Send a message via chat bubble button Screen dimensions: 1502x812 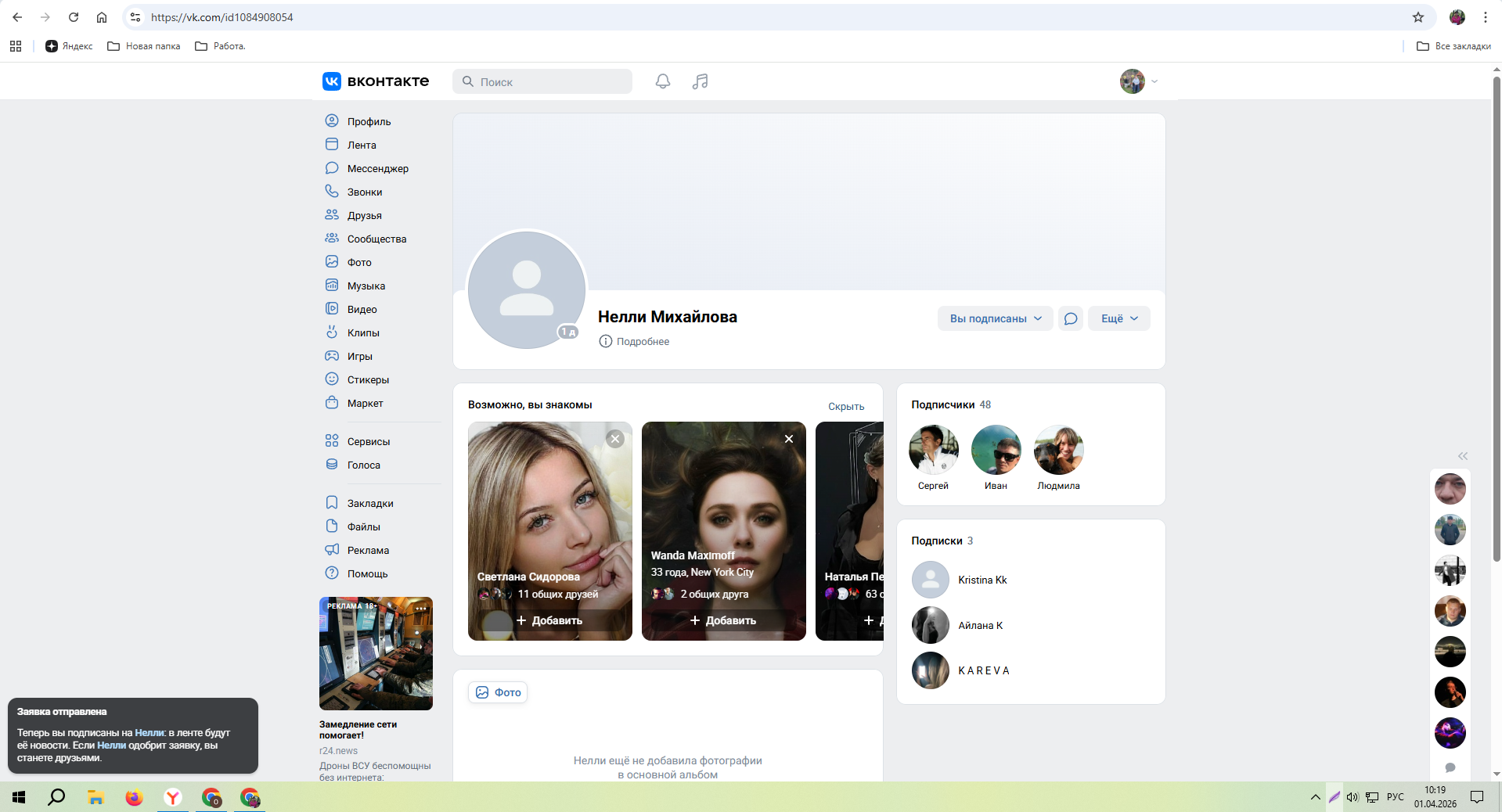1071,318
